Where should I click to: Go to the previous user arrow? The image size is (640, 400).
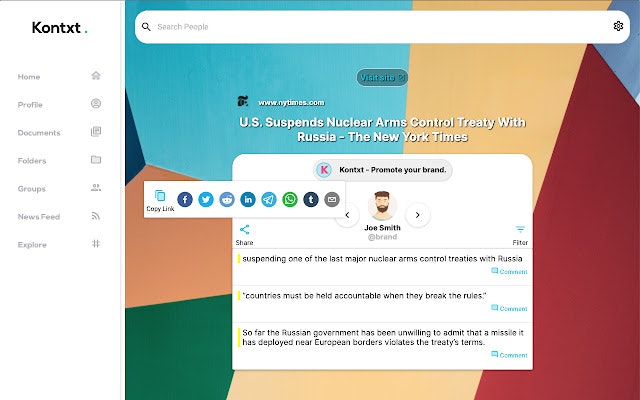point(347,215)
